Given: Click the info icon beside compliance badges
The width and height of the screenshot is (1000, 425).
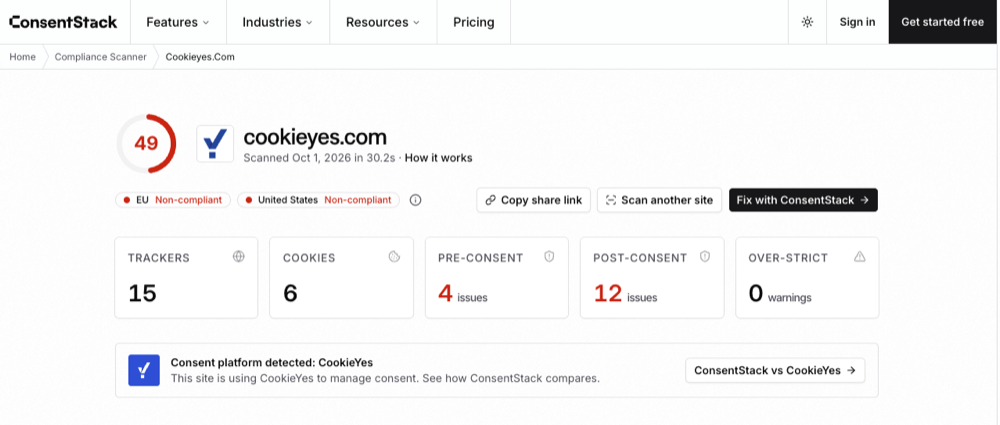Looking at the screenshot, I should 415,200.
